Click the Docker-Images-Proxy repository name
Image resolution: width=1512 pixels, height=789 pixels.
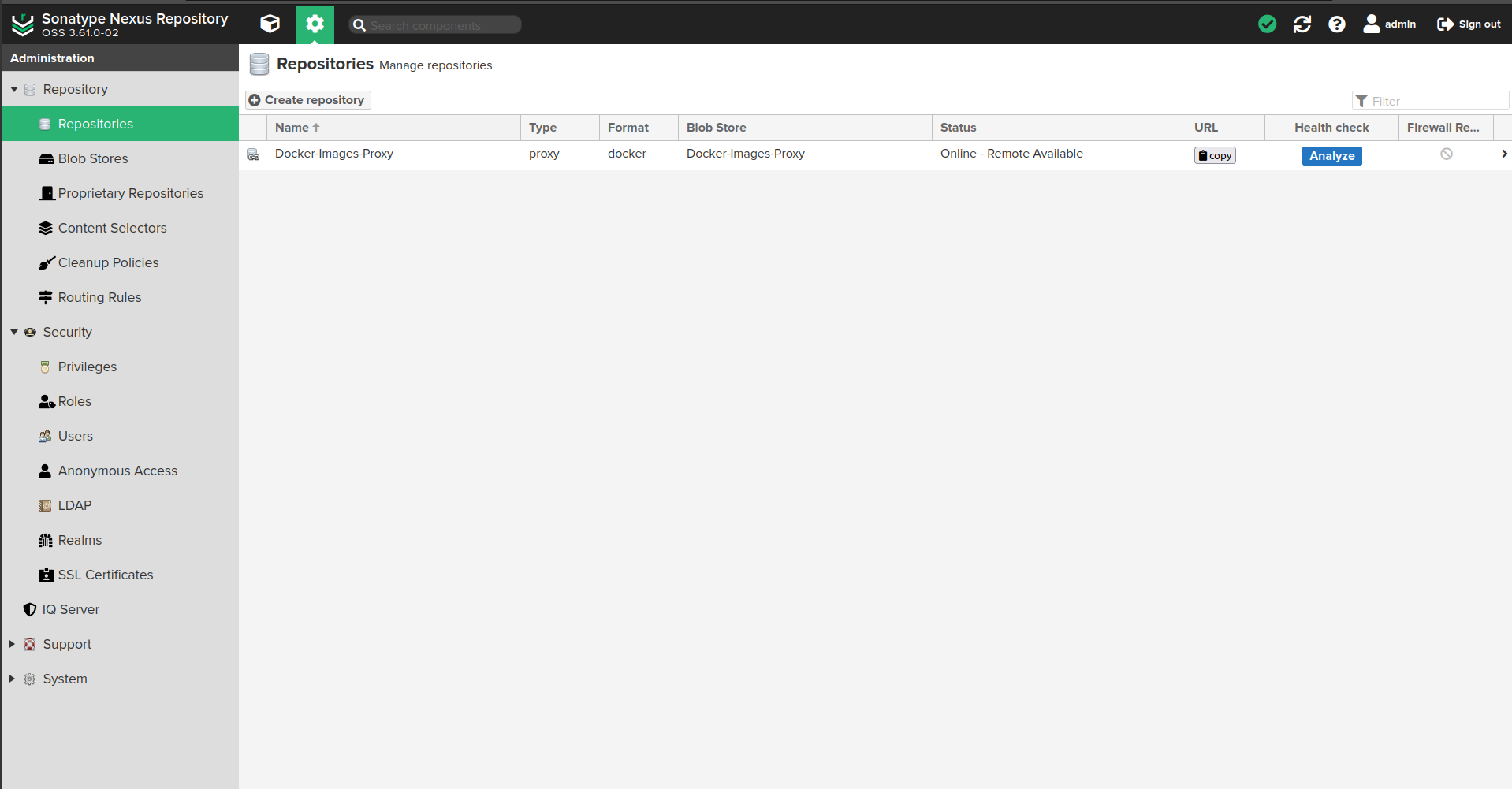(334, 154)
